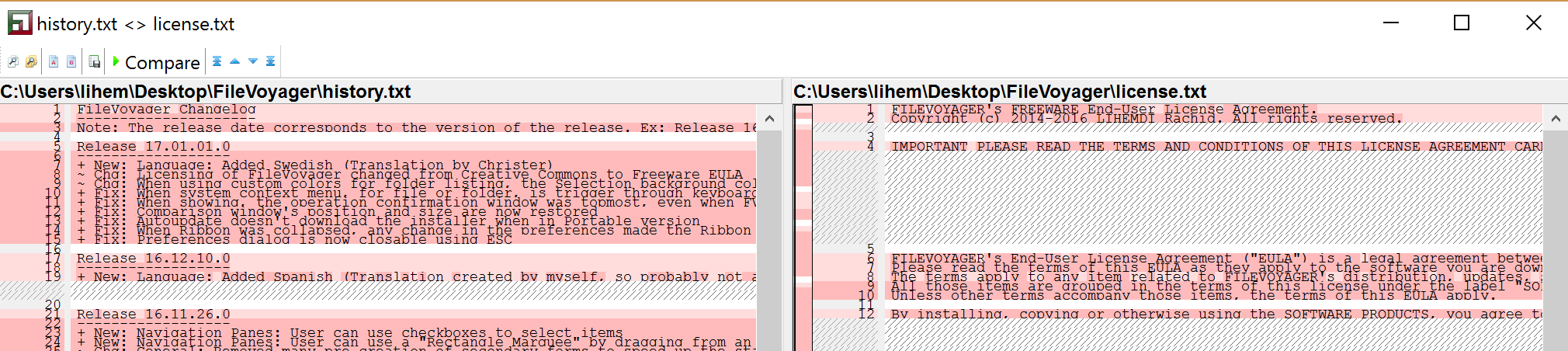Image resolution: width=1568 pixels, height=351 pixels.
Task: Click the 'FileVoyager Changelog' line
Action: [166, 109]
